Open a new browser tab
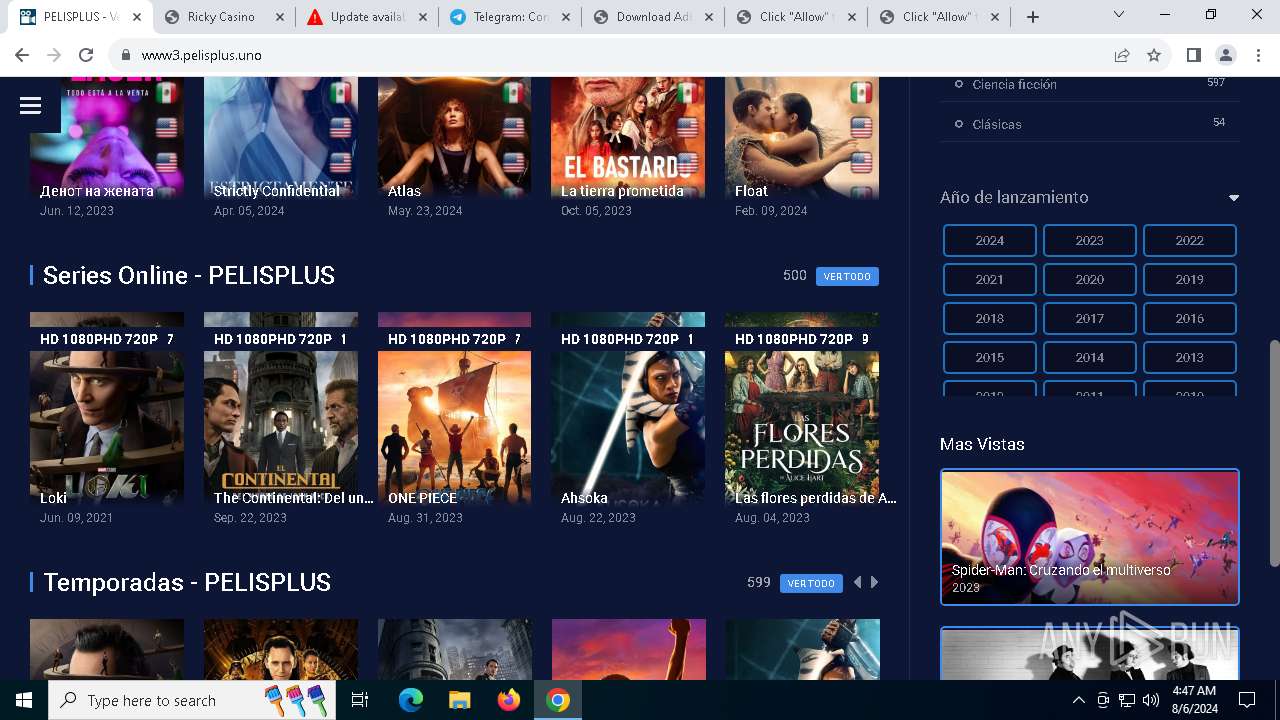Image resolution: width=1280 pixels, height=720 pixels. pyautogui.click(x=1033, y=17)
